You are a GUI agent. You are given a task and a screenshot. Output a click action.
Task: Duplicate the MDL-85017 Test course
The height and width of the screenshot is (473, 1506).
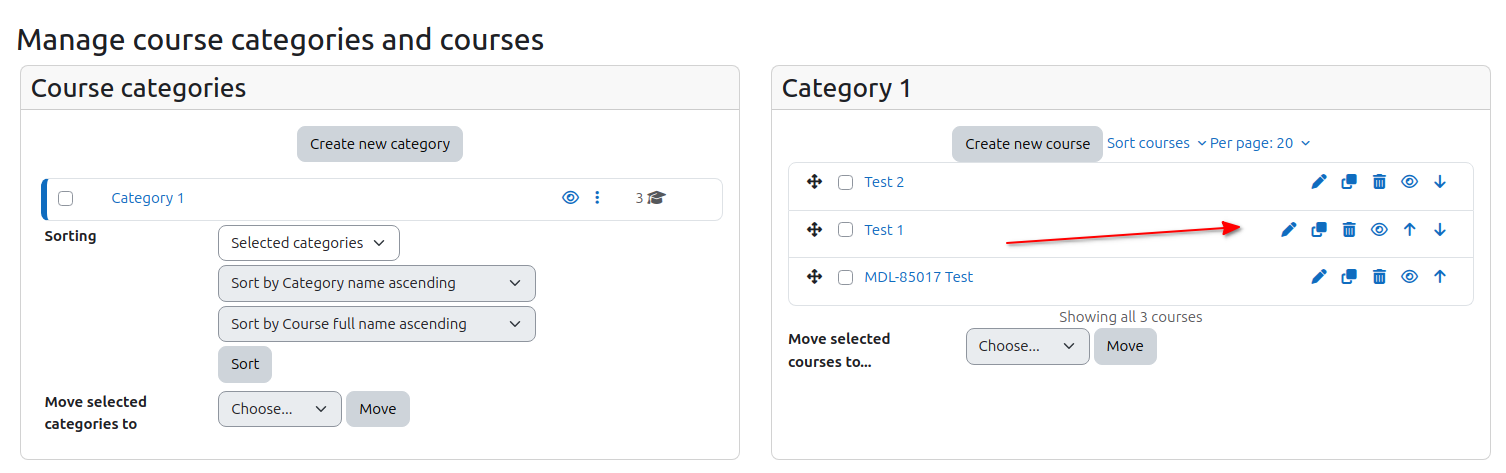(1349, 277)
